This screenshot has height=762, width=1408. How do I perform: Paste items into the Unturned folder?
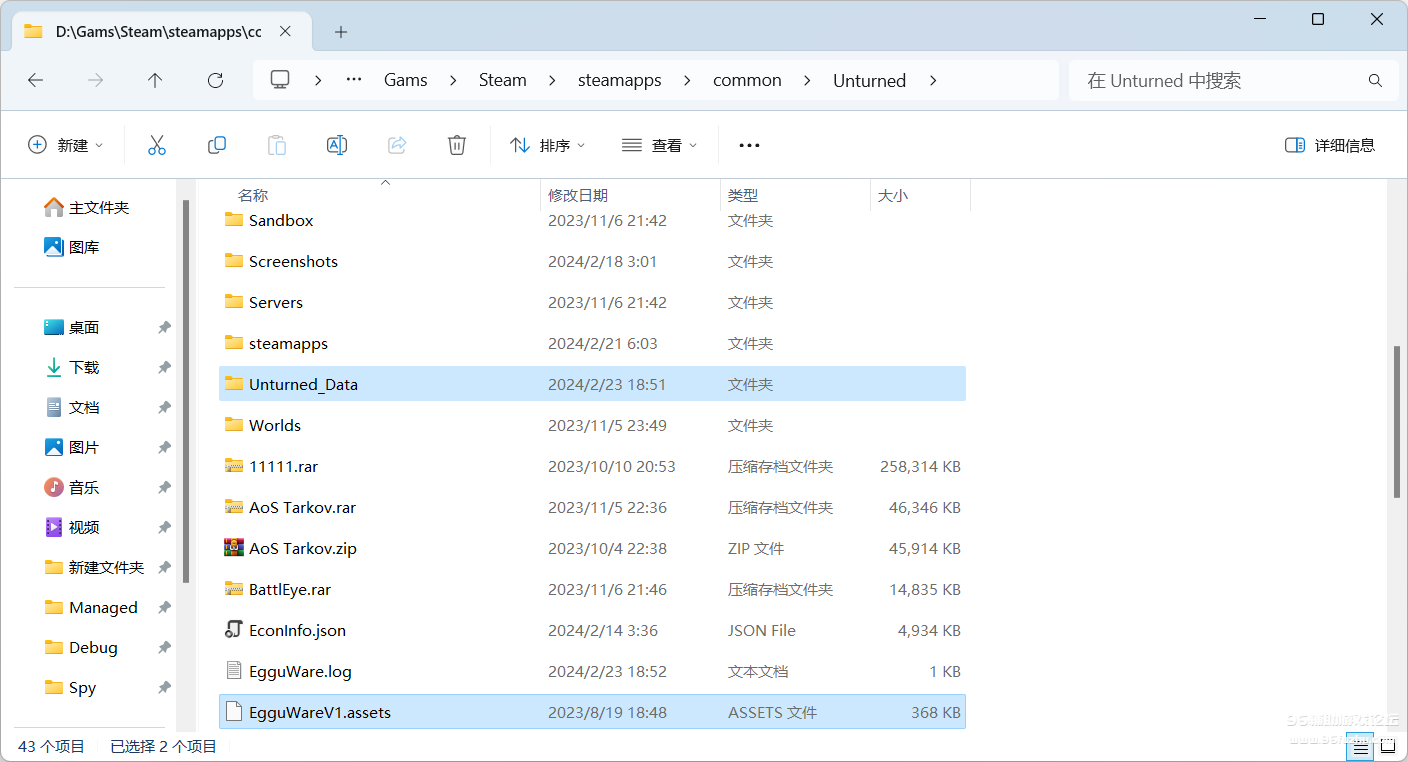click(277, 144)
